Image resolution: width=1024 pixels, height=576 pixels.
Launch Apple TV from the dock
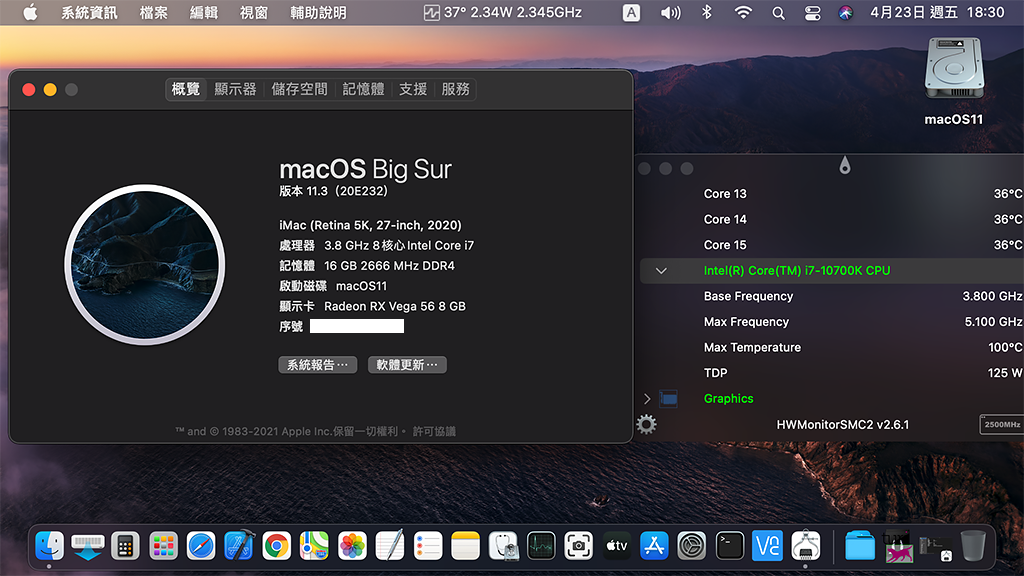616,545
